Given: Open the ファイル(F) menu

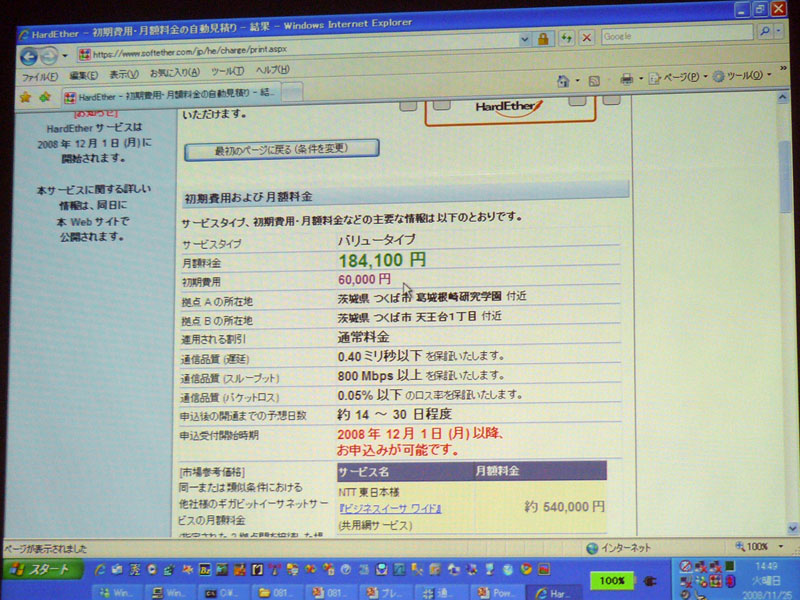Looking at the screenshot, I should pyautogui.click(x=39, y=77).
